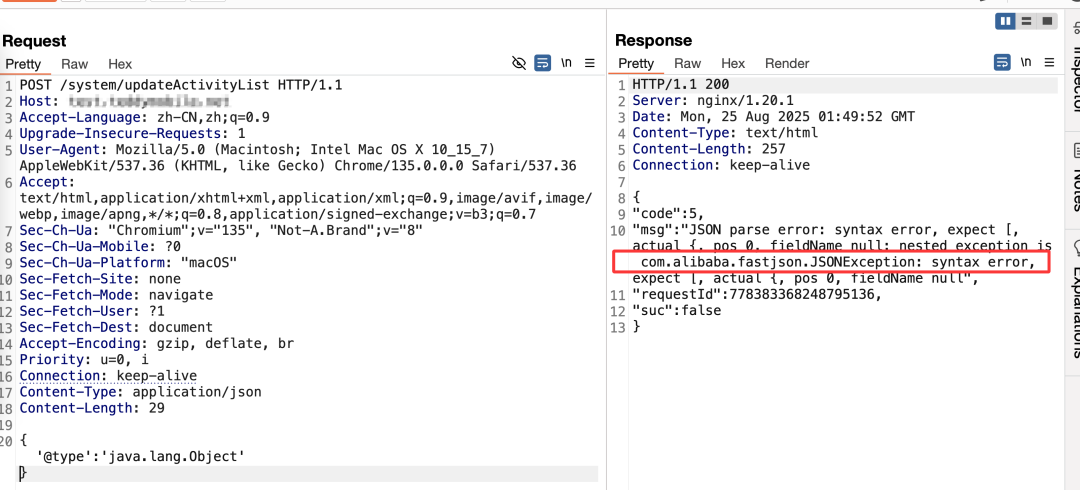Click the Sec-Fetch-User: ?1 line
Screen dimensions: 1080x490
[x=92, y=311]
